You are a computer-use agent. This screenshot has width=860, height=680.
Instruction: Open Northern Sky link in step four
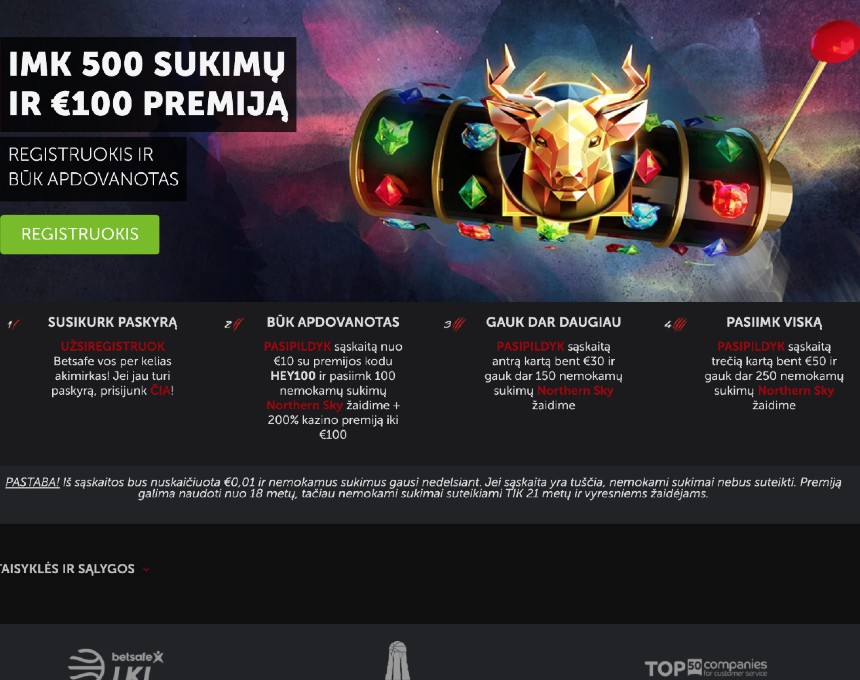tap(796, 390)
